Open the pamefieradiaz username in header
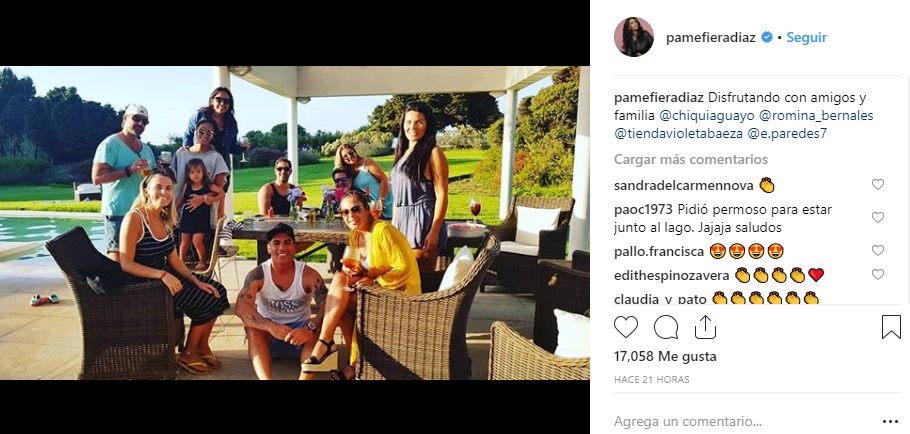Viewport: 910px width, 434px height. tap(710, 37)
